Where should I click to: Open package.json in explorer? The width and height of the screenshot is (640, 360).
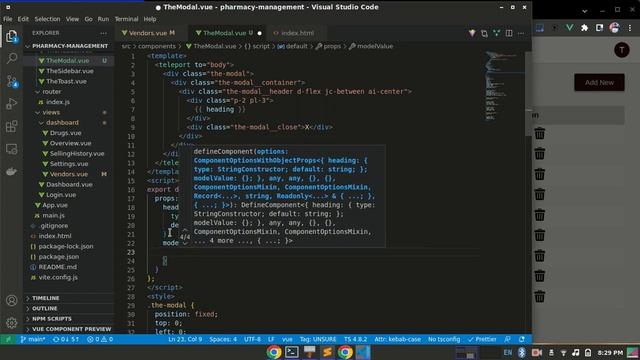59,257
